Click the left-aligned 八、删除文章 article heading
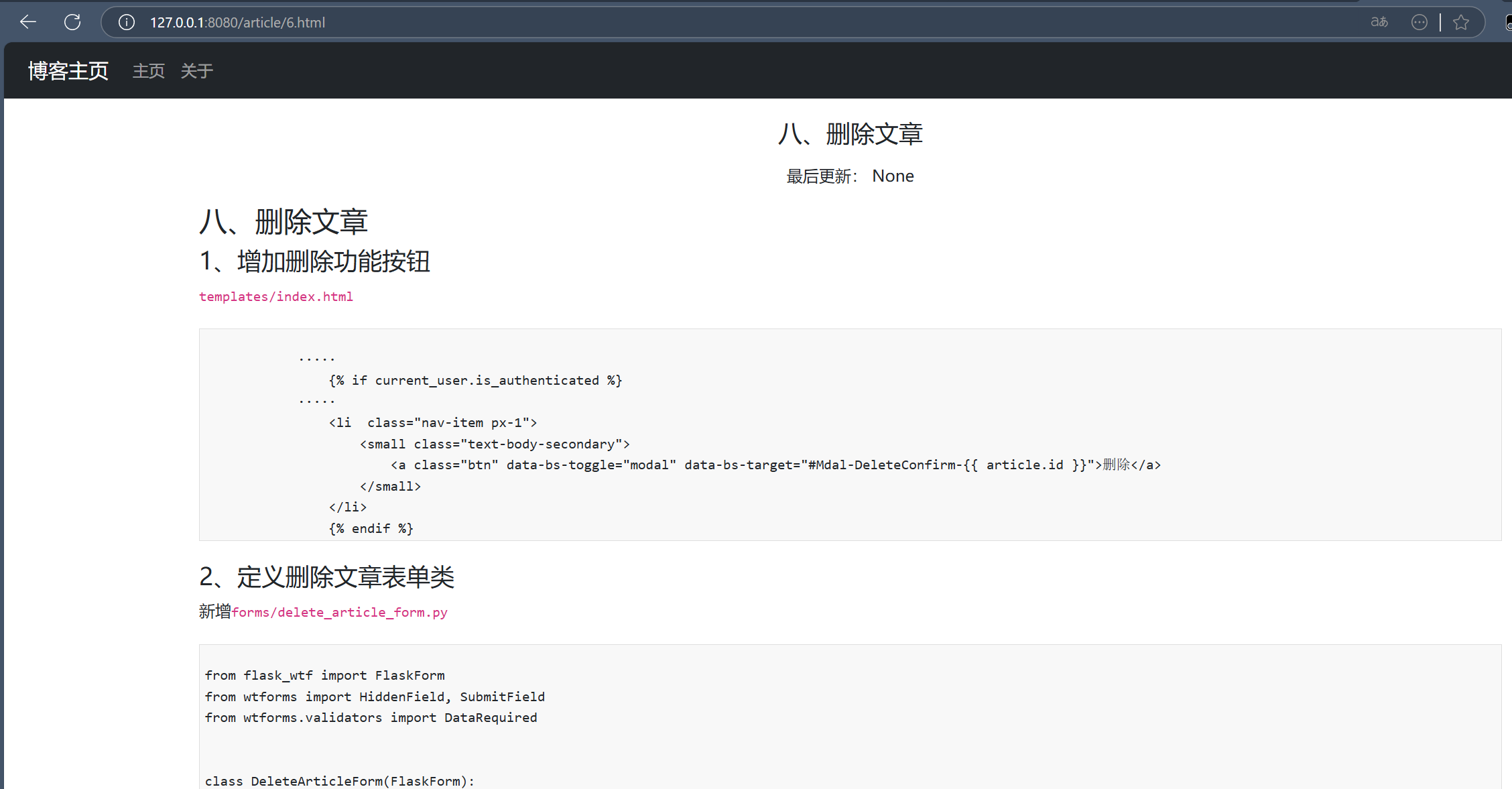1512x789 pixels. coord(283,222)
